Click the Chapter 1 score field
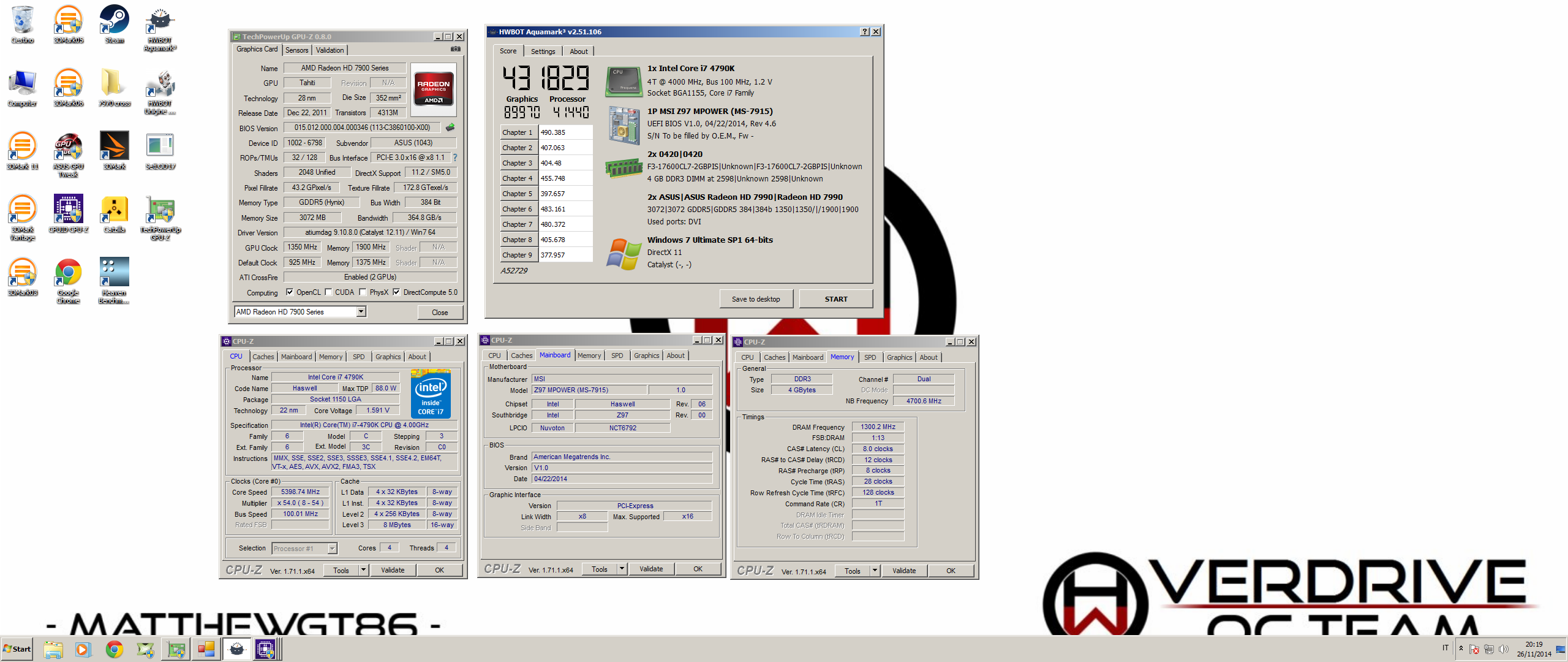Screen dimensions: 1568x662 click(x=565, y=132)
